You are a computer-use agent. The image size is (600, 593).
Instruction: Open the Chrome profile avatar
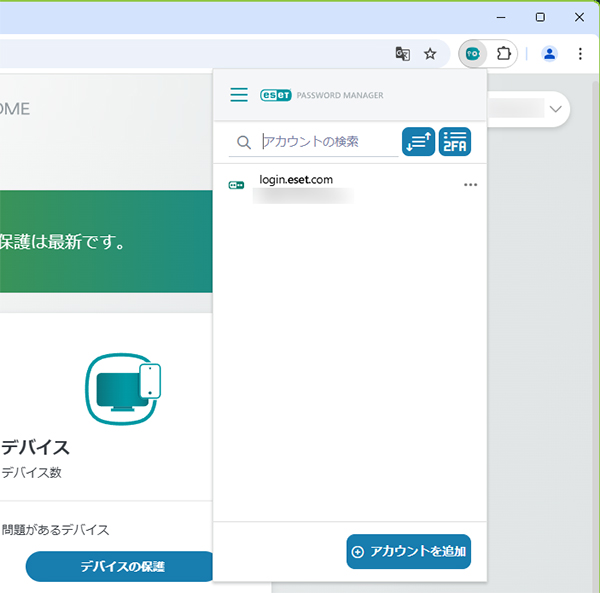point(549,54)
